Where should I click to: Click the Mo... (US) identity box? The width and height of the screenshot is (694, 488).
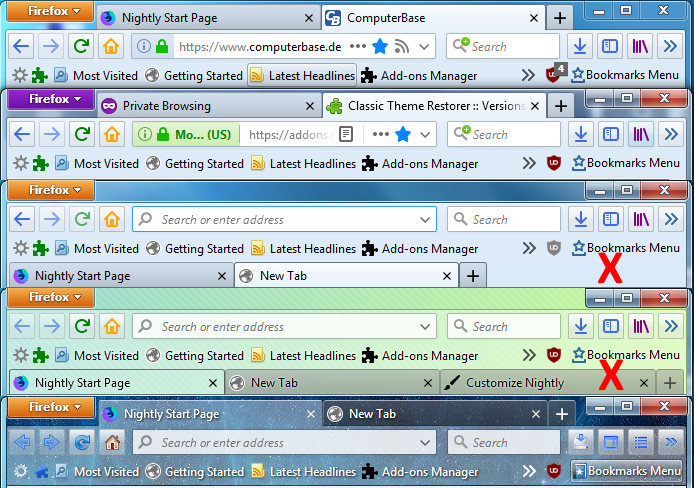pyautogui.click(x=186, y=134)
